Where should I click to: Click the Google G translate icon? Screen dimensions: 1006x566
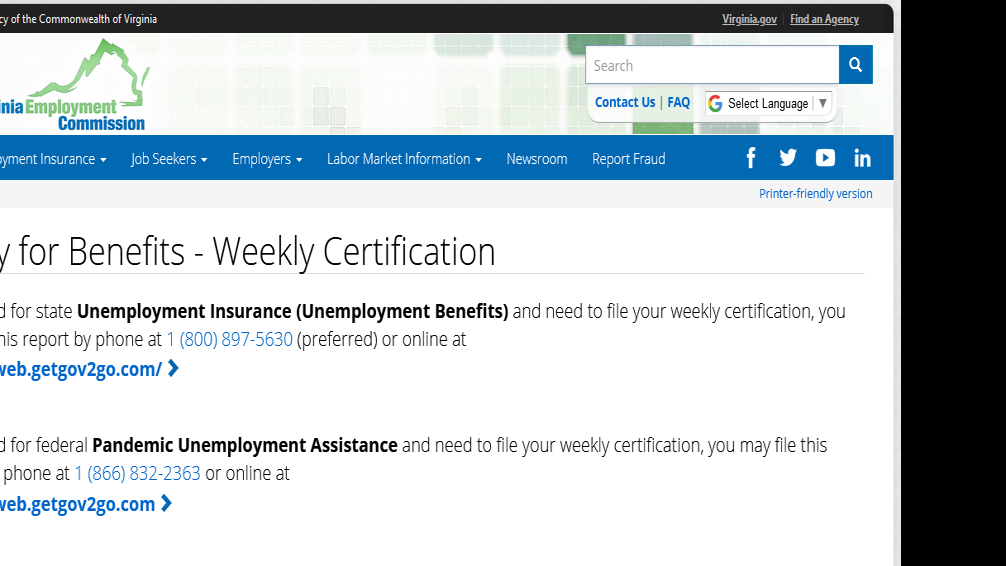click(715, 103)
